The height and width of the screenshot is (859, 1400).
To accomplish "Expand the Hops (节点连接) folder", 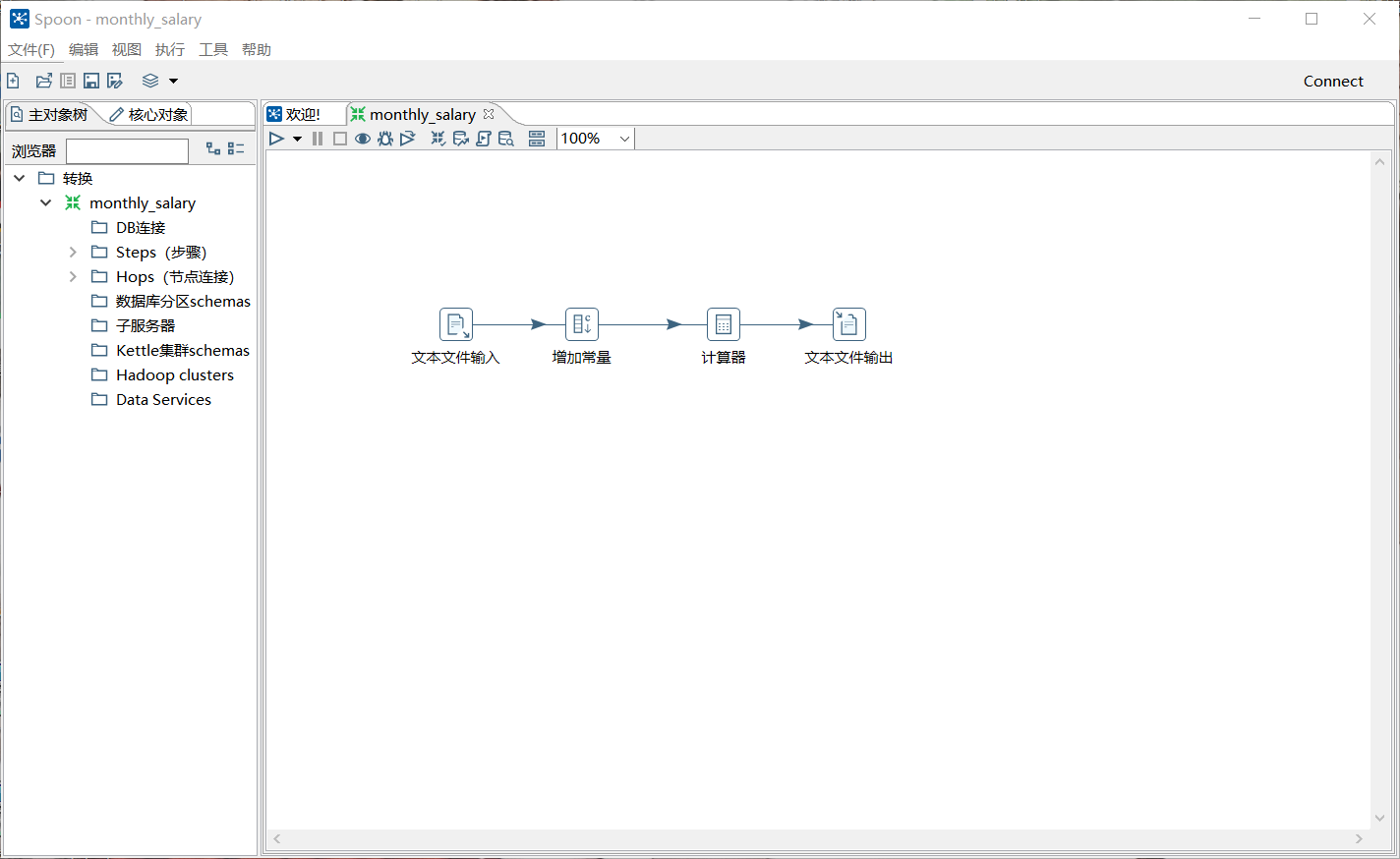I will (73, 276).
